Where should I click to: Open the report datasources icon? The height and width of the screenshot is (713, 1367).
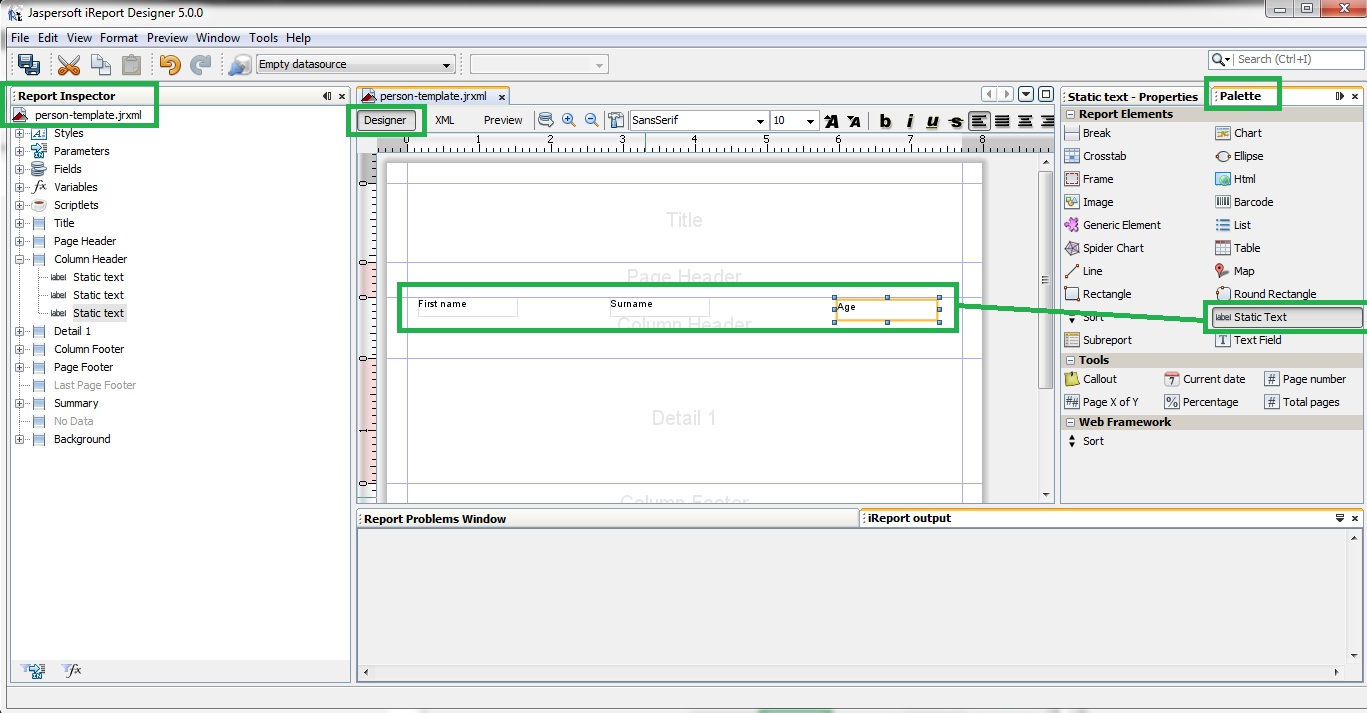pyautogui.click(x=239, y=65)
